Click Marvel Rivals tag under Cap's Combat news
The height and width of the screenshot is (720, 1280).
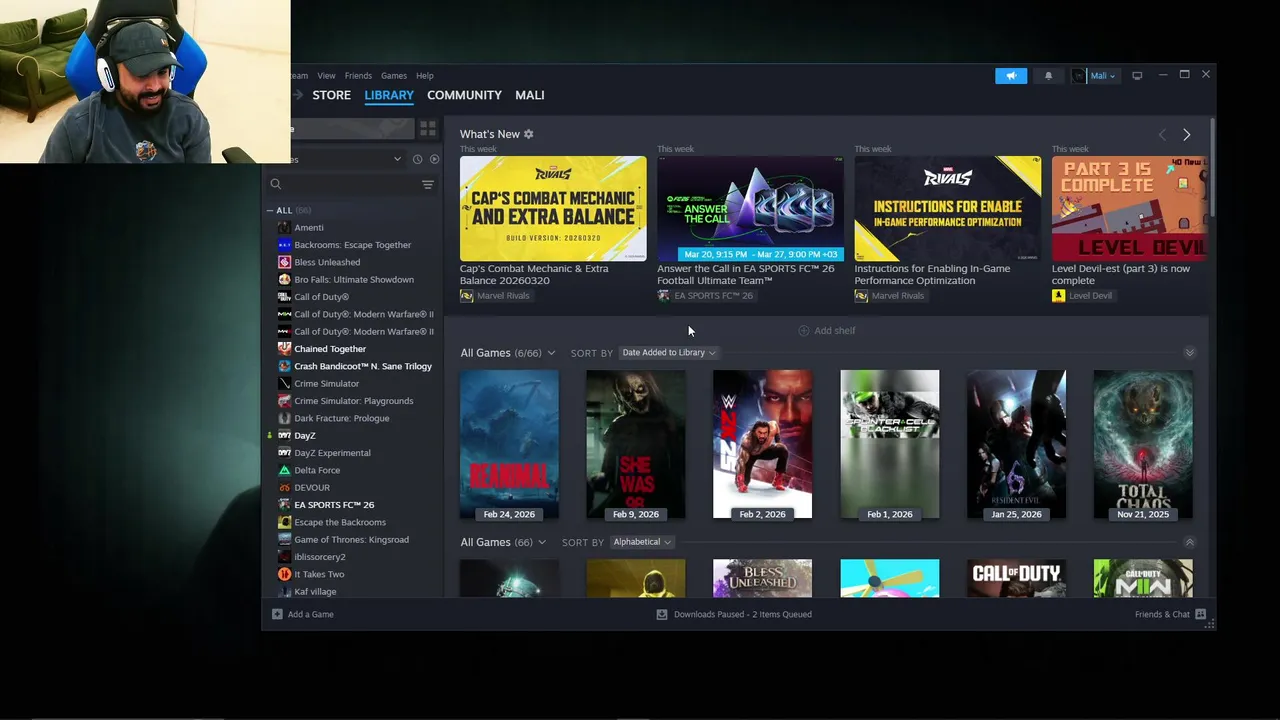495,296
